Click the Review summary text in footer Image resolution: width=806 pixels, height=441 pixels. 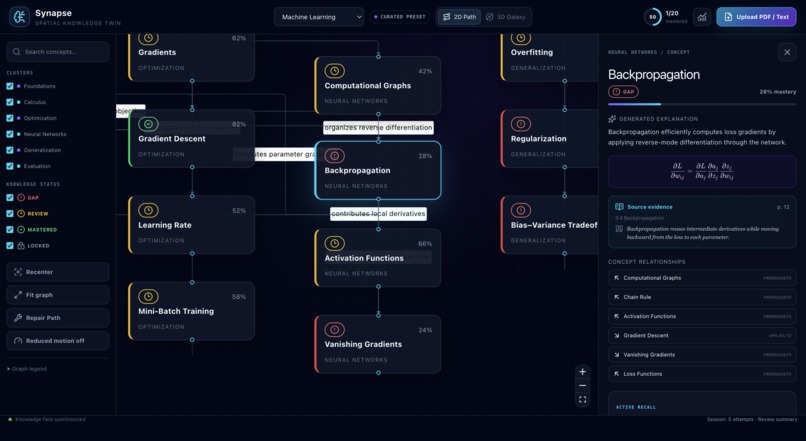pos(777,419)
